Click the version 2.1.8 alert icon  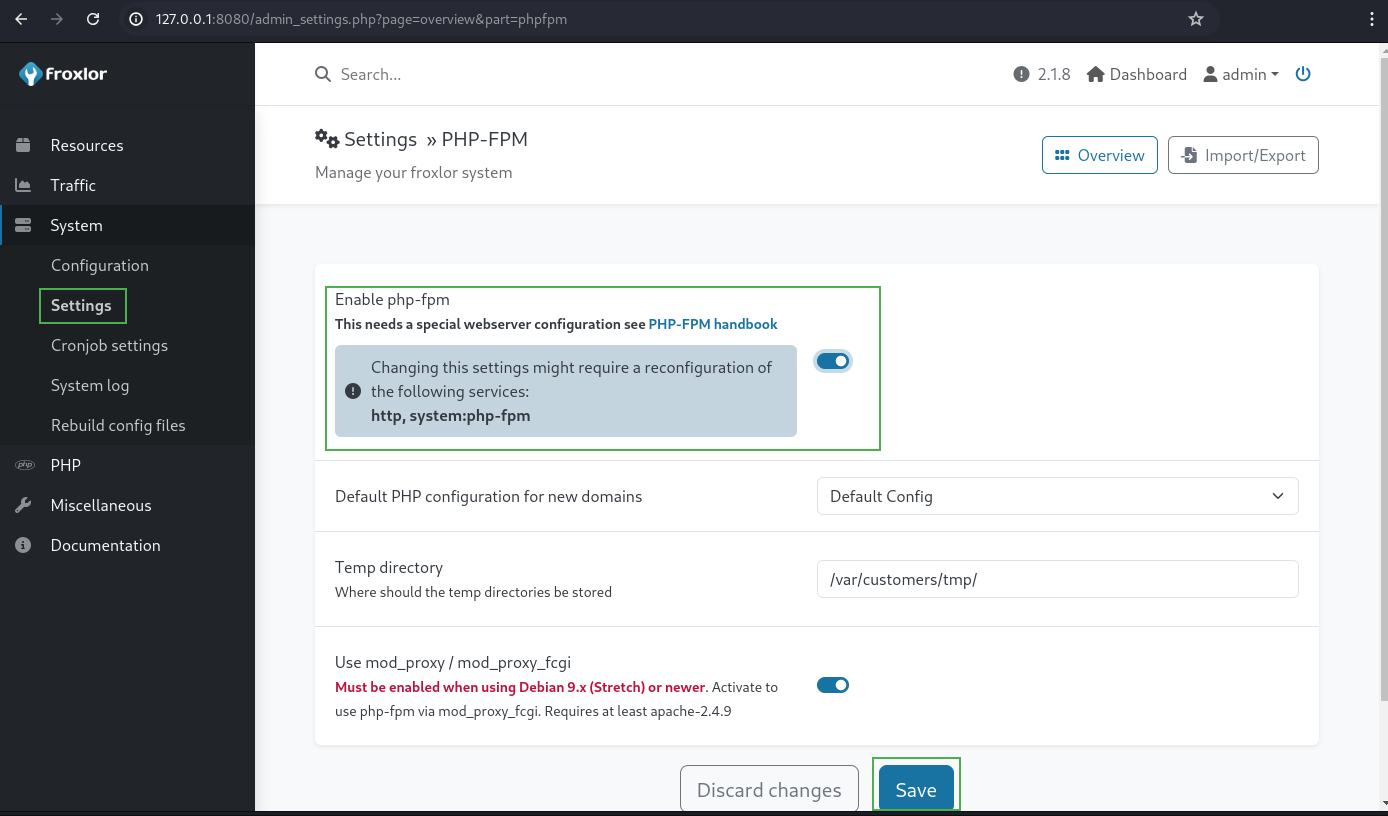pos(1021,74)
